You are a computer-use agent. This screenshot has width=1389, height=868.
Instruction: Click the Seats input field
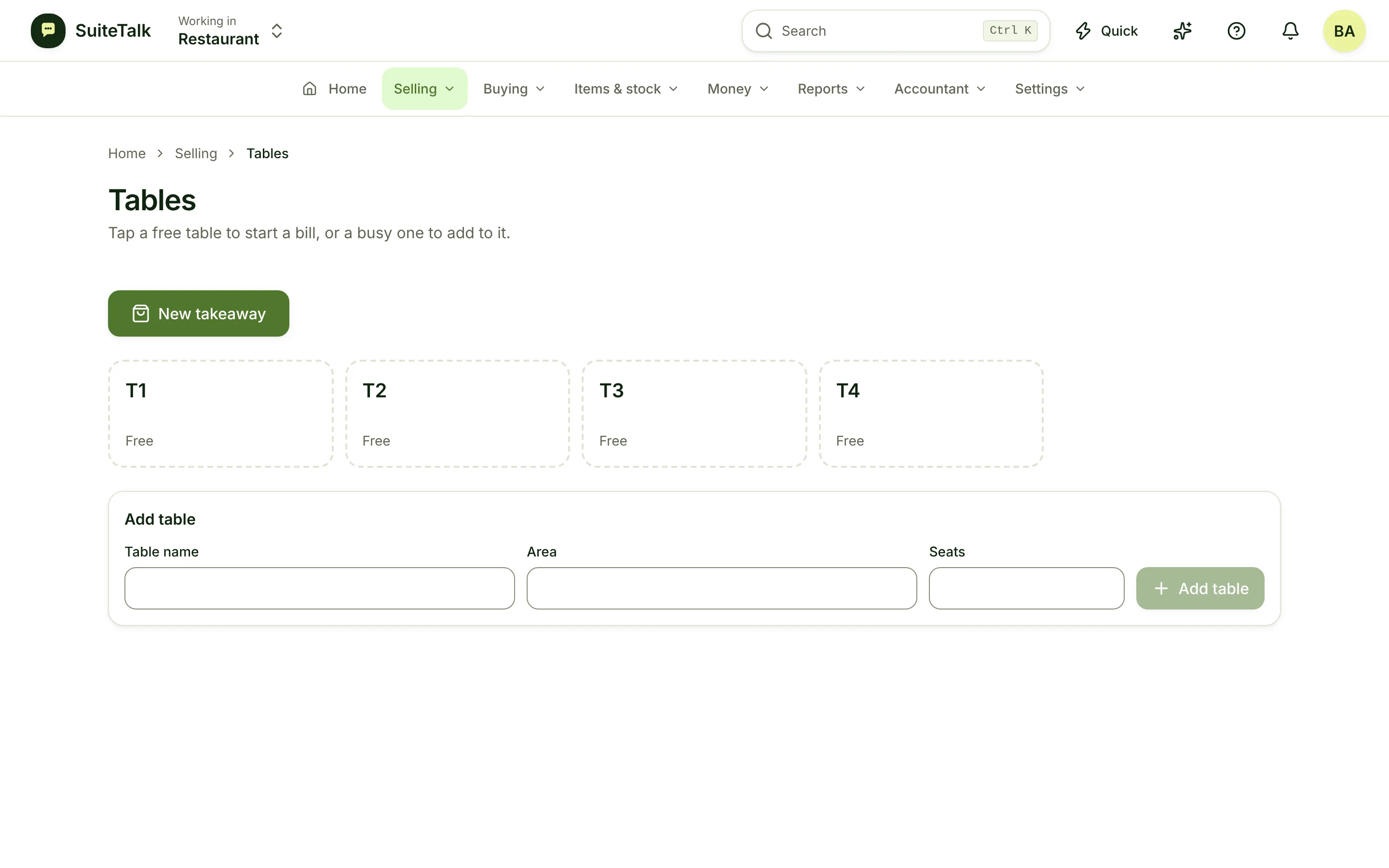pyautogui.click(x=1026, y=588)
